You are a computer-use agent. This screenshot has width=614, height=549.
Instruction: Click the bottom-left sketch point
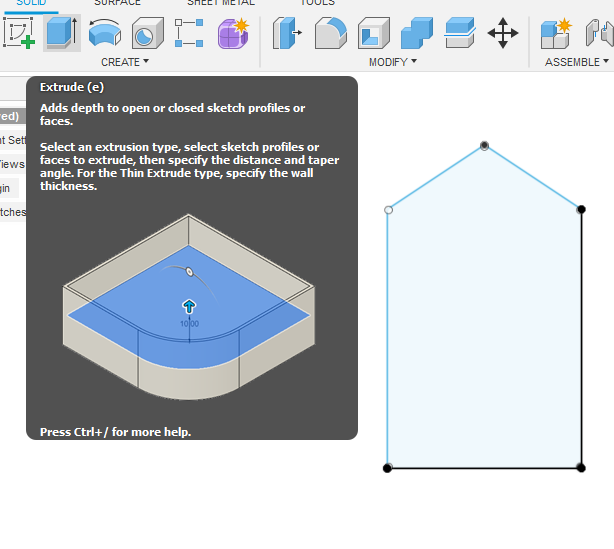tap(387, 468)
